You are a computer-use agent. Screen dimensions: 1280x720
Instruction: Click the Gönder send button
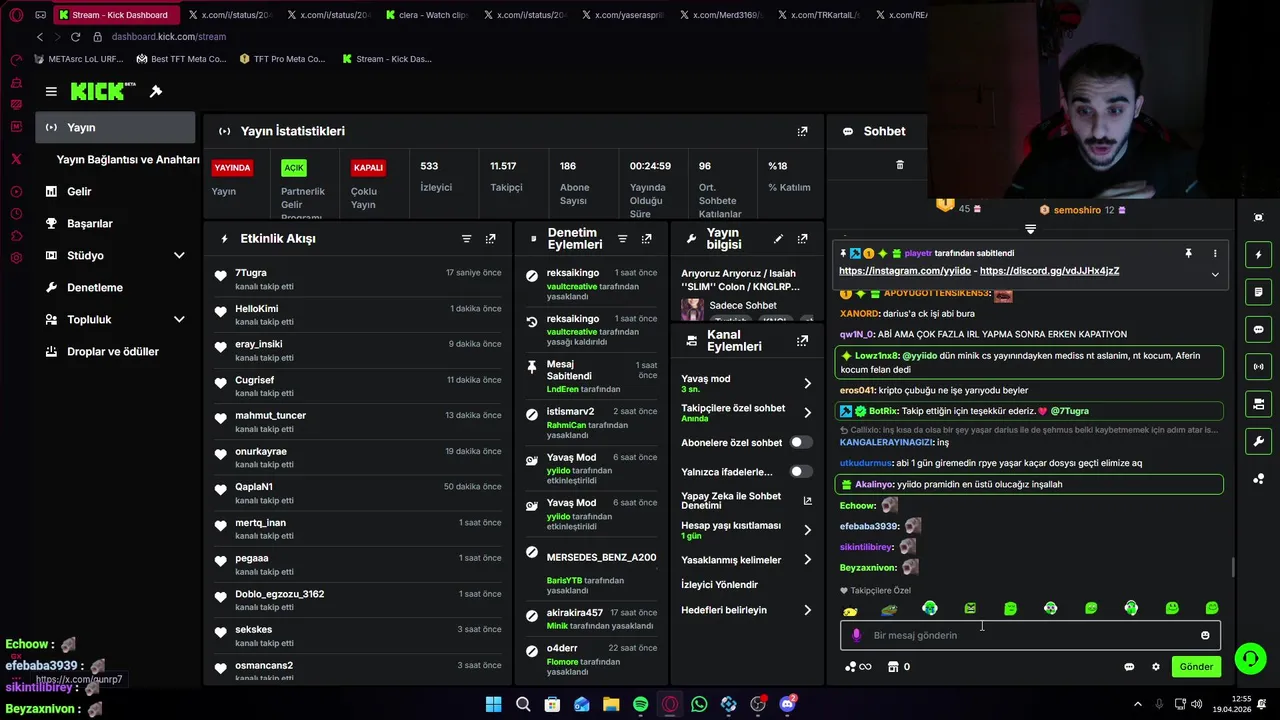tap(1196, 667)
